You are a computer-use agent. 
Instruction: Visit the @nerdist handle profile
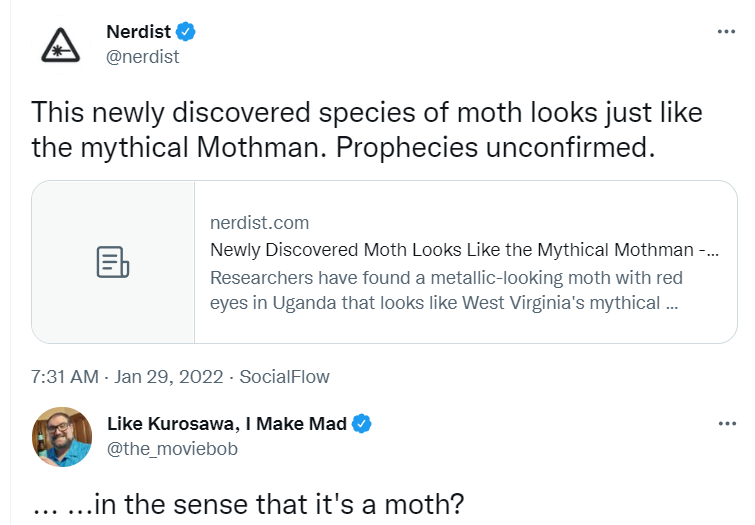click(143, 57)
